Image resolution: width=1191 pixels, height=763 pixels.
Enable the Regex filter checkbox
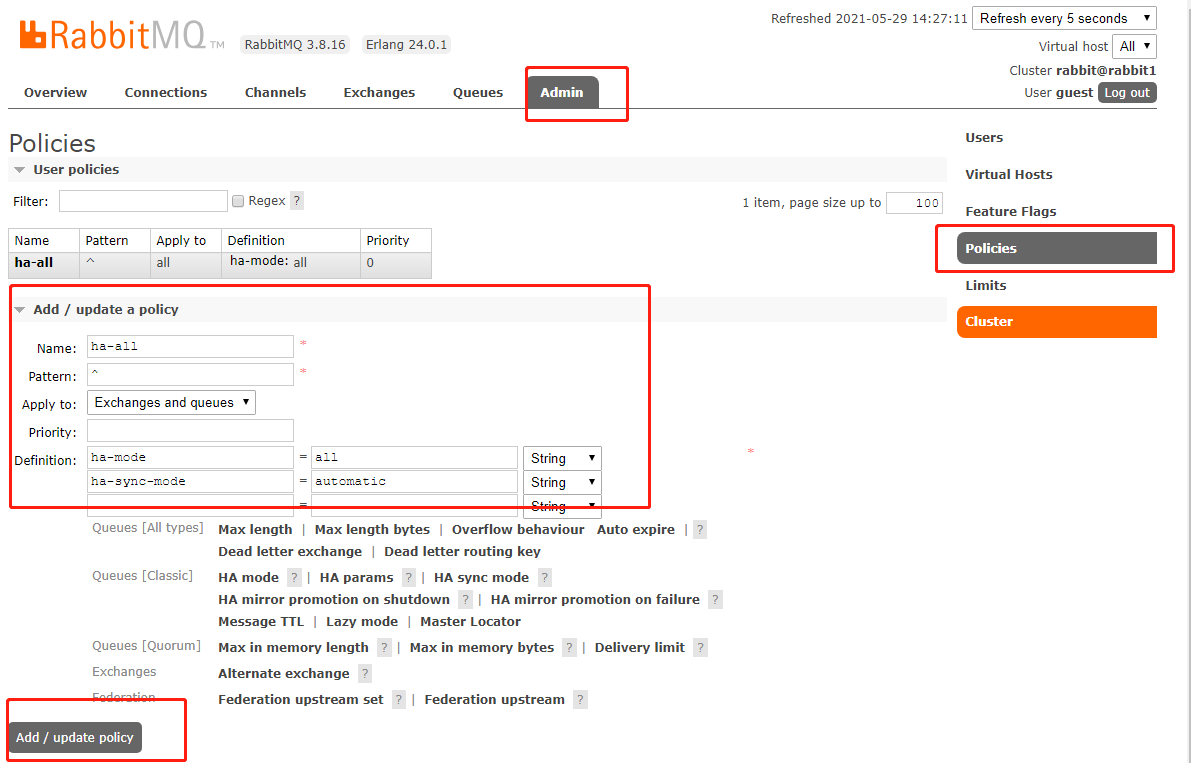pos(239,200)
